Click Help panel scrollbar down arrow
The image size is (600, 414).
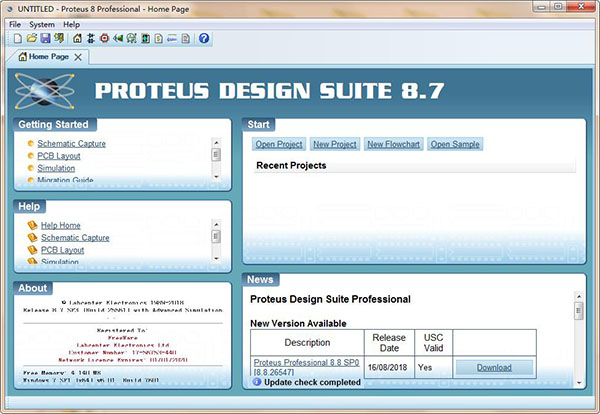pyautogui.click(x=216, y=259)
